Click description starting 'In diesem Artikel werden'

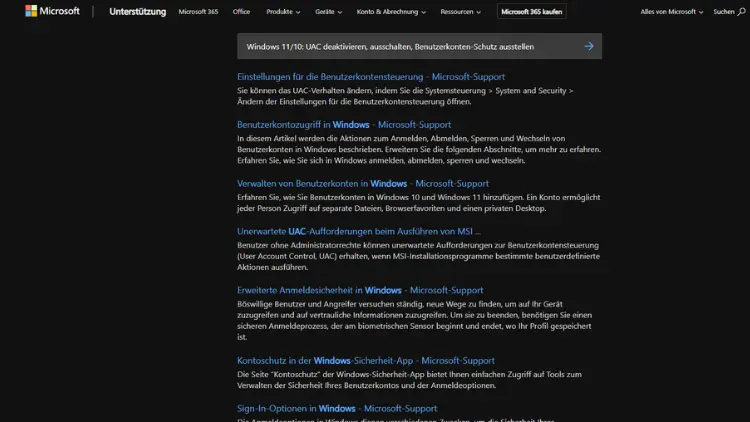419,149
